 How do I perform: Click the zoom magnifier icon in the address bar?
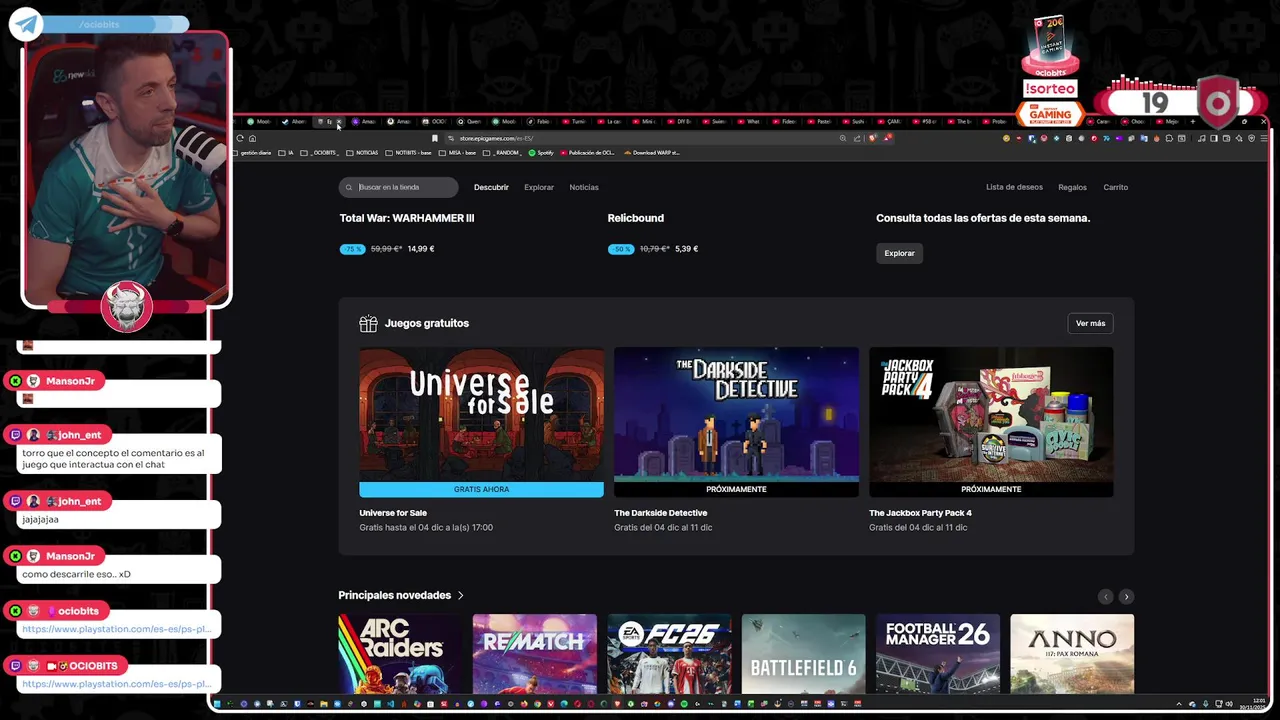pyautogui.click(x=843, y=138)
